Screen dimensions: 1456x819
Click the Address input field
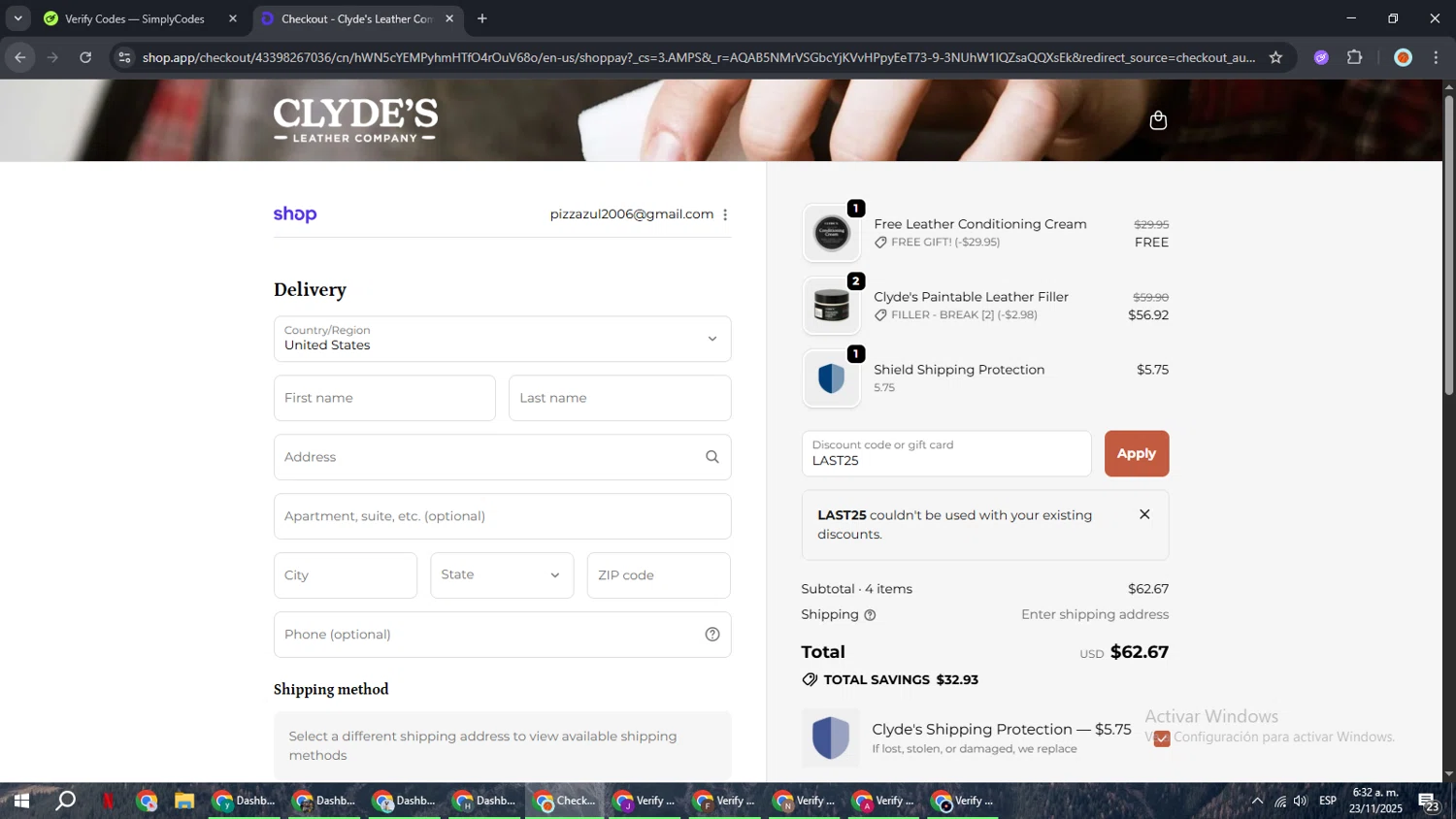click(502, 457)
